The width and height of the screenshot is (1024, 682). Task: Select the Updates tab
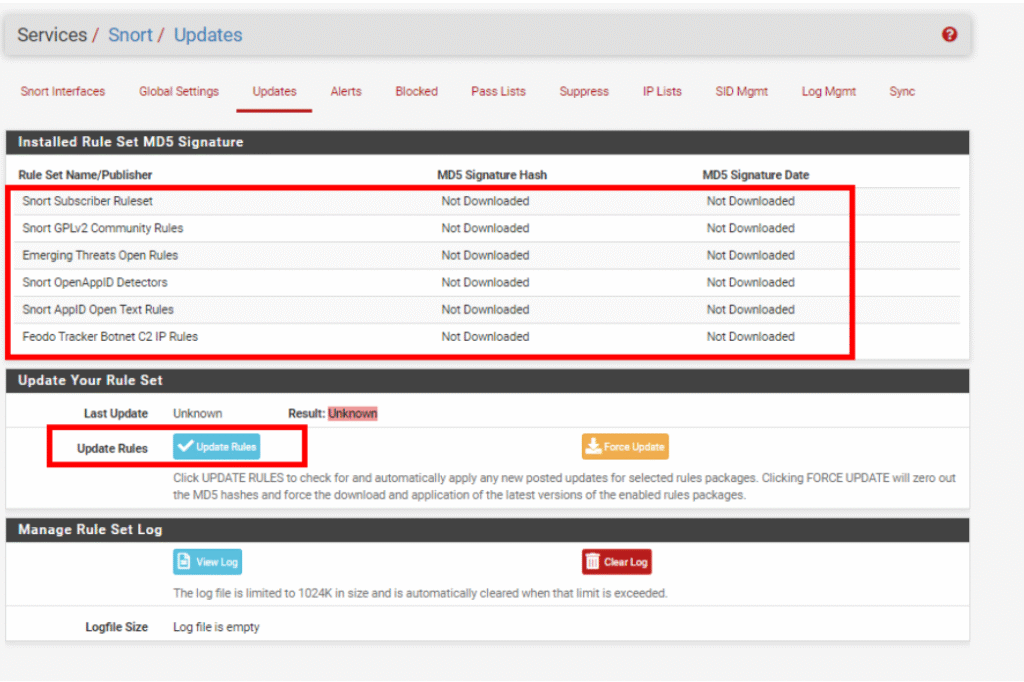click(274, 91)
